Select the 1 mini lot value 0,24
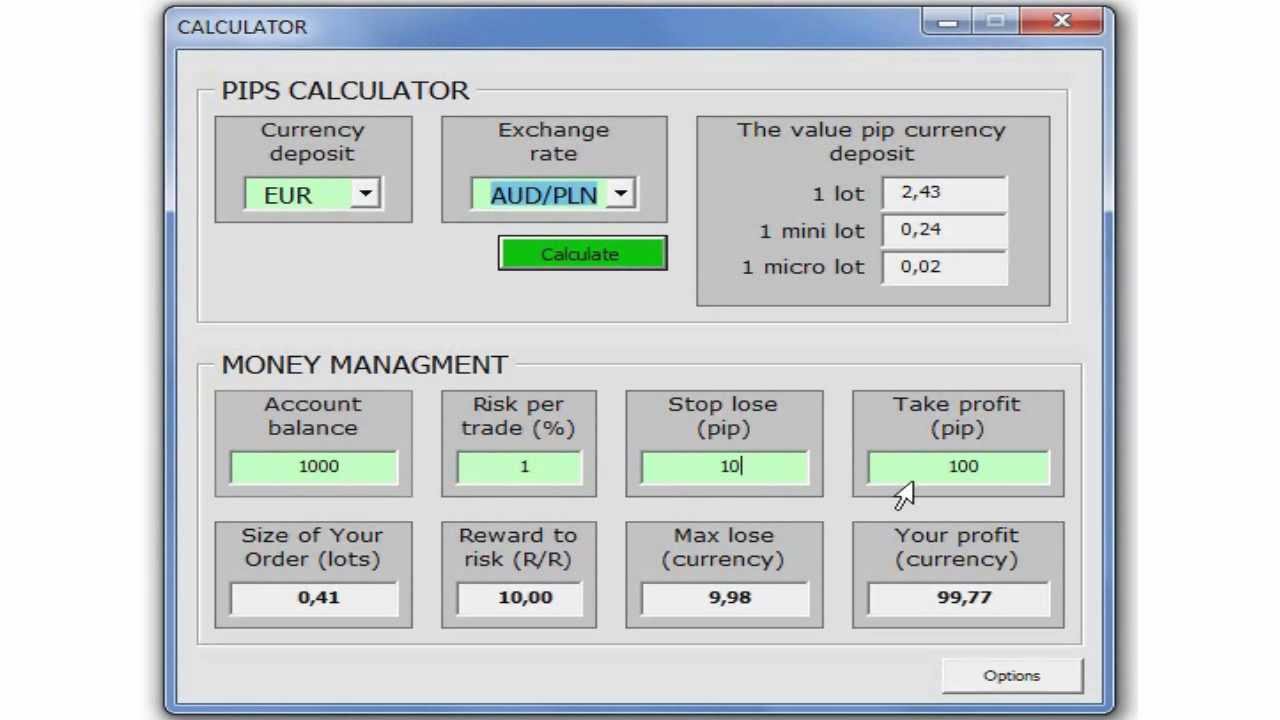Viewport: 1280px width, 720px height. tap(944, 230)
